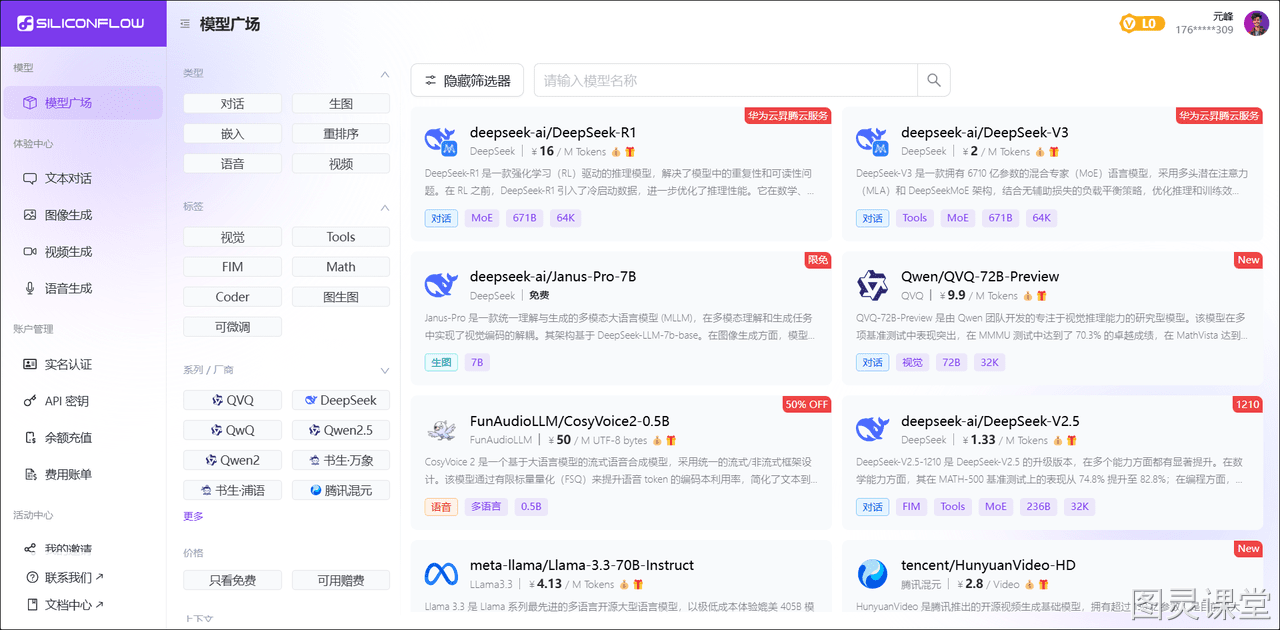Viewport: 1280px width, 630px height.
Task: Toggle the 对话 type filter
Action: 232,104
